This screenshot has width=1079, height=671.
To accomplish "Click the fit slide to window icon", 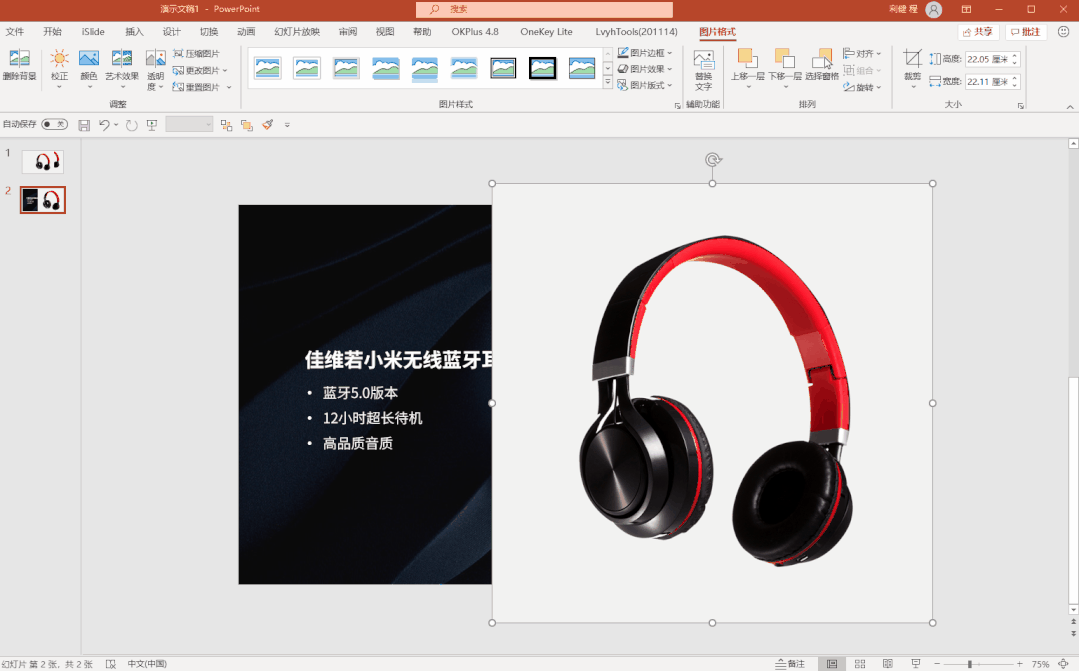I will pyautogui.click(x=1064, y=664).
